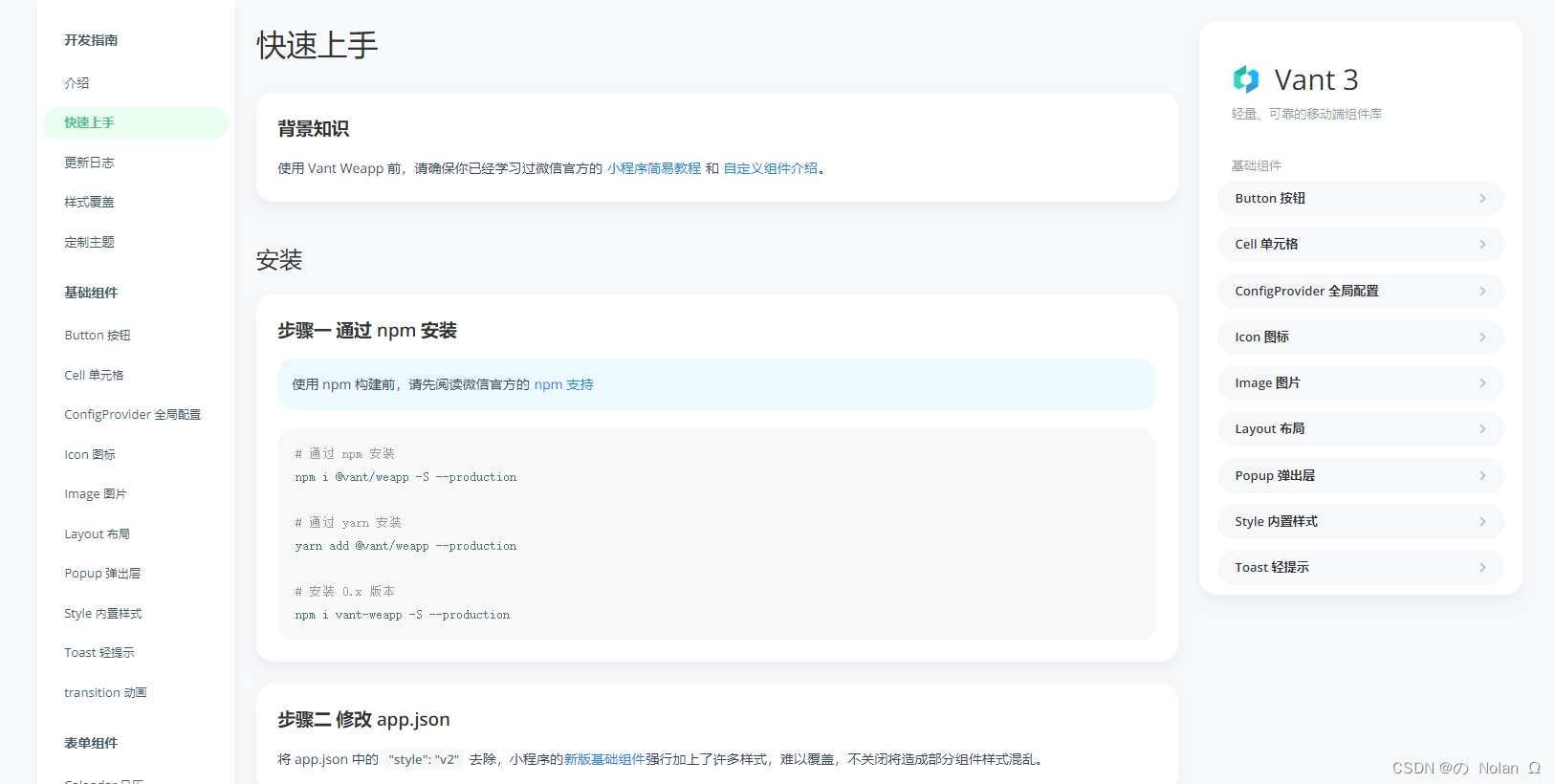The image size is (1555, 784).
Task: Open chevron arrow on Toast 轻提示 preview row
Action: [1482, 568]
